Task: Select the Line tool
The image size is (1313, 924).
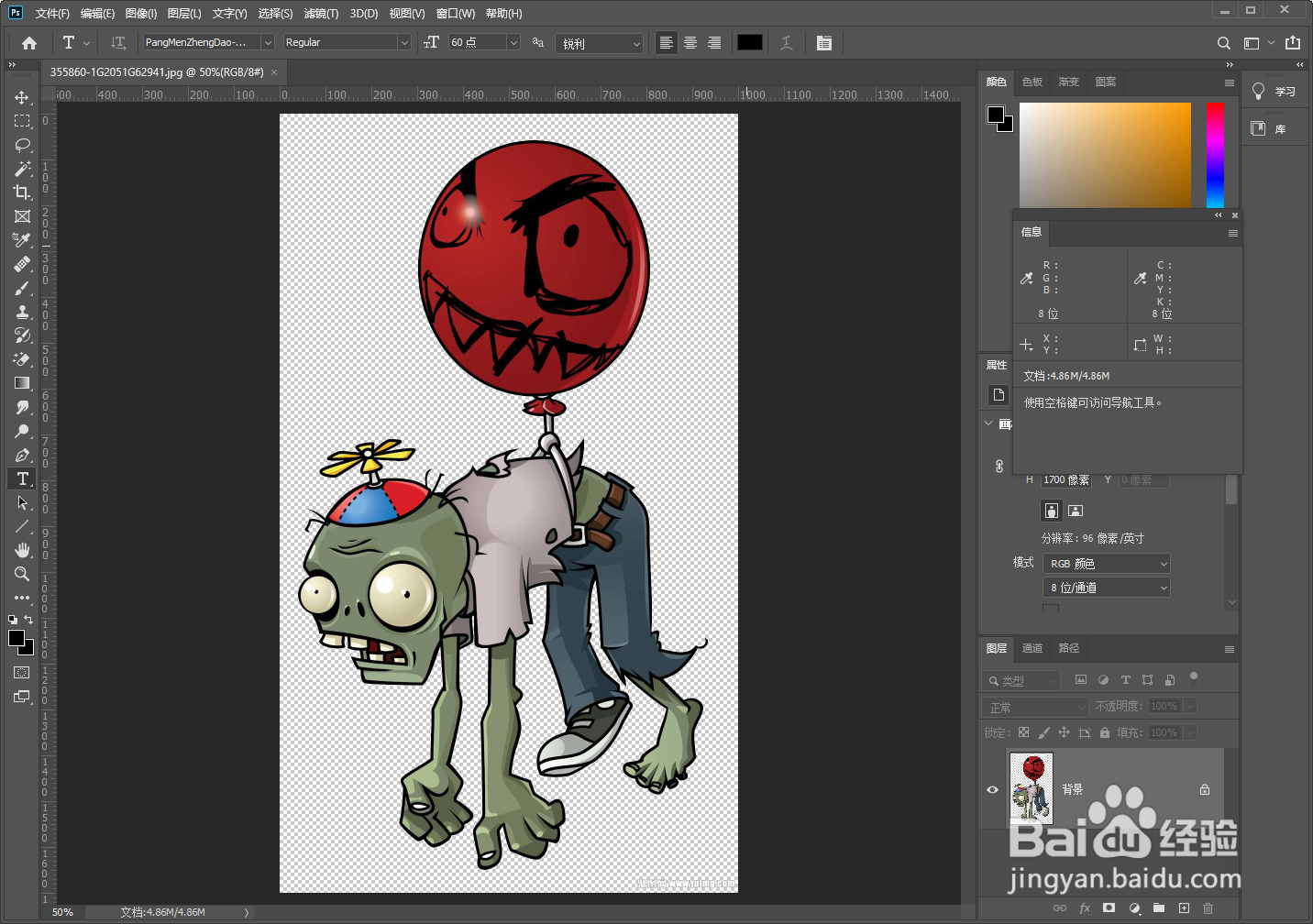Action: coord(22,526)
